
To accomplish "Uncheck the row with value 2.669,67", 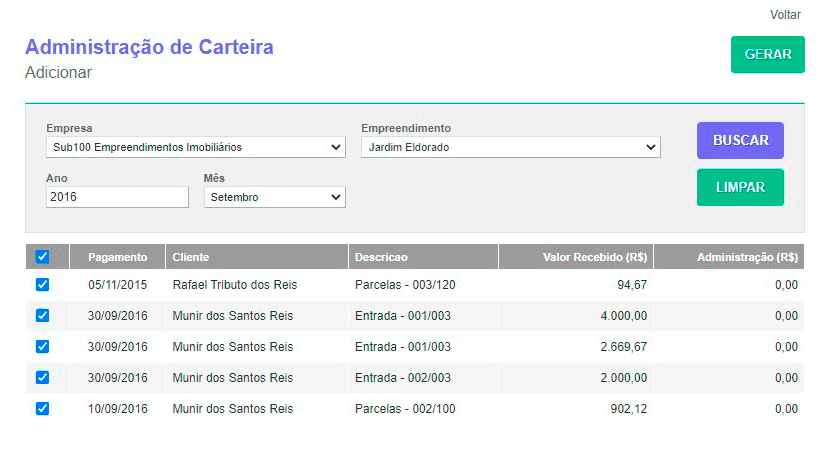I will coord(42,347).
